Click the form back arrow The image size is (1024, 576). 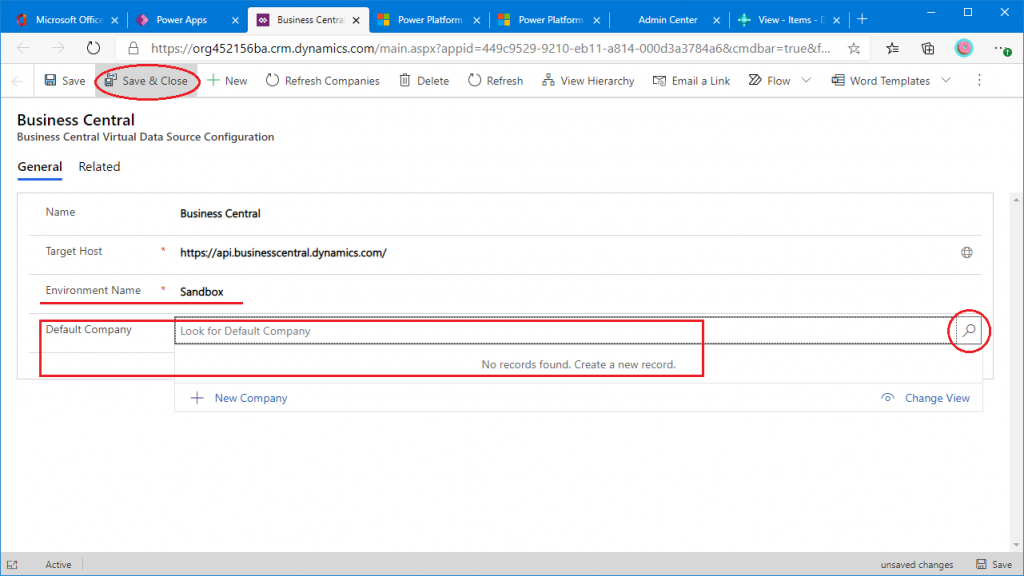pos(18,81)
